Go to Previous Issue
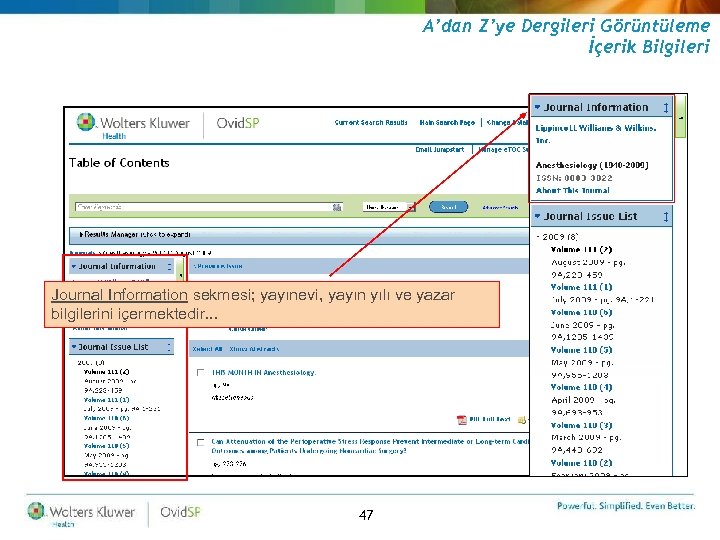Viewport: 720px width, 540px height. pyautogui.click(x=218, y=266)
